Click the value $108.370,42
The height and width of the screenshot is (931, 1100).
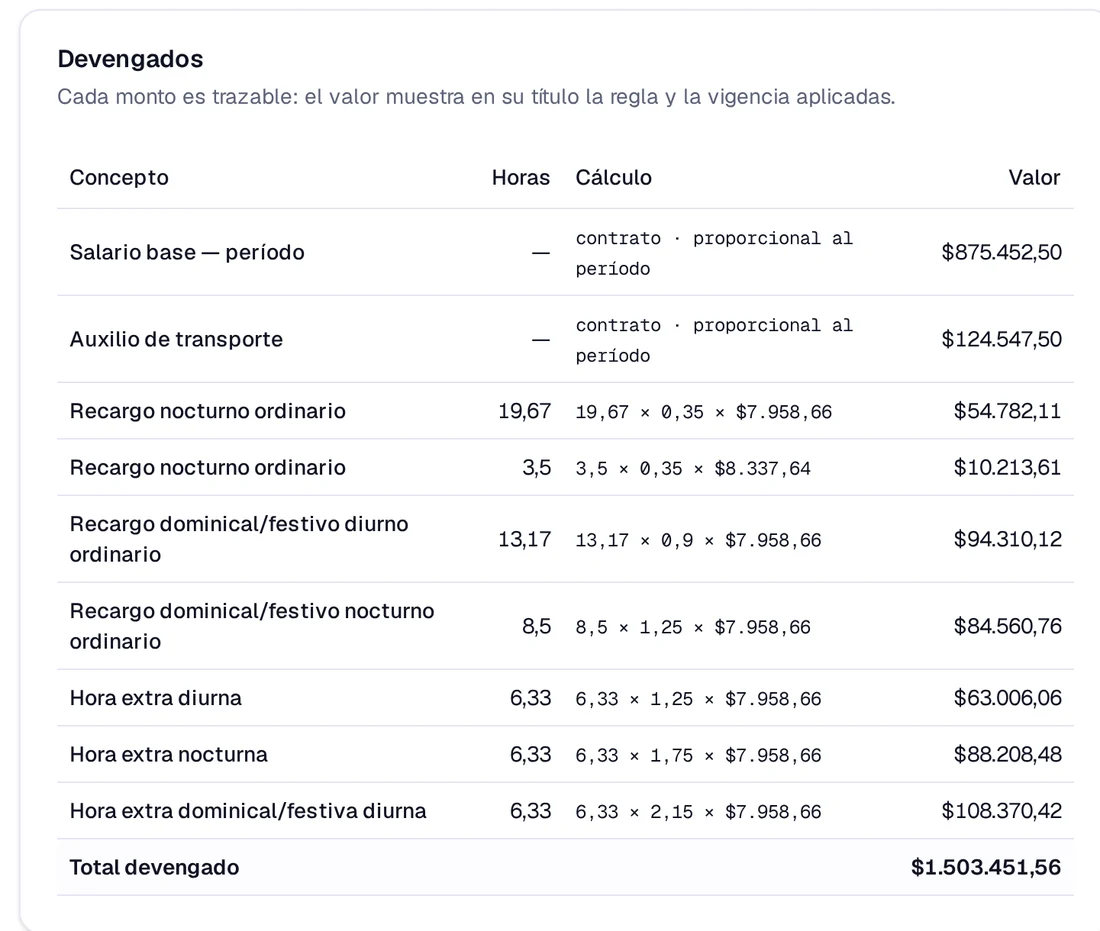1001,812
